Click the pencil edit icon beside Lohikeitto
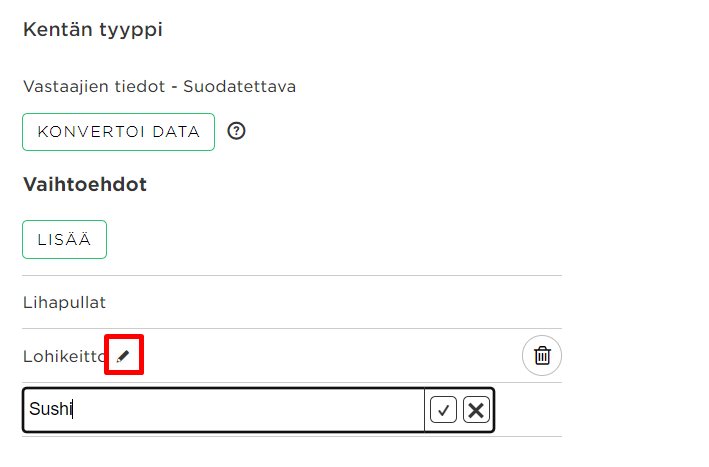 (x=123, y=356)
